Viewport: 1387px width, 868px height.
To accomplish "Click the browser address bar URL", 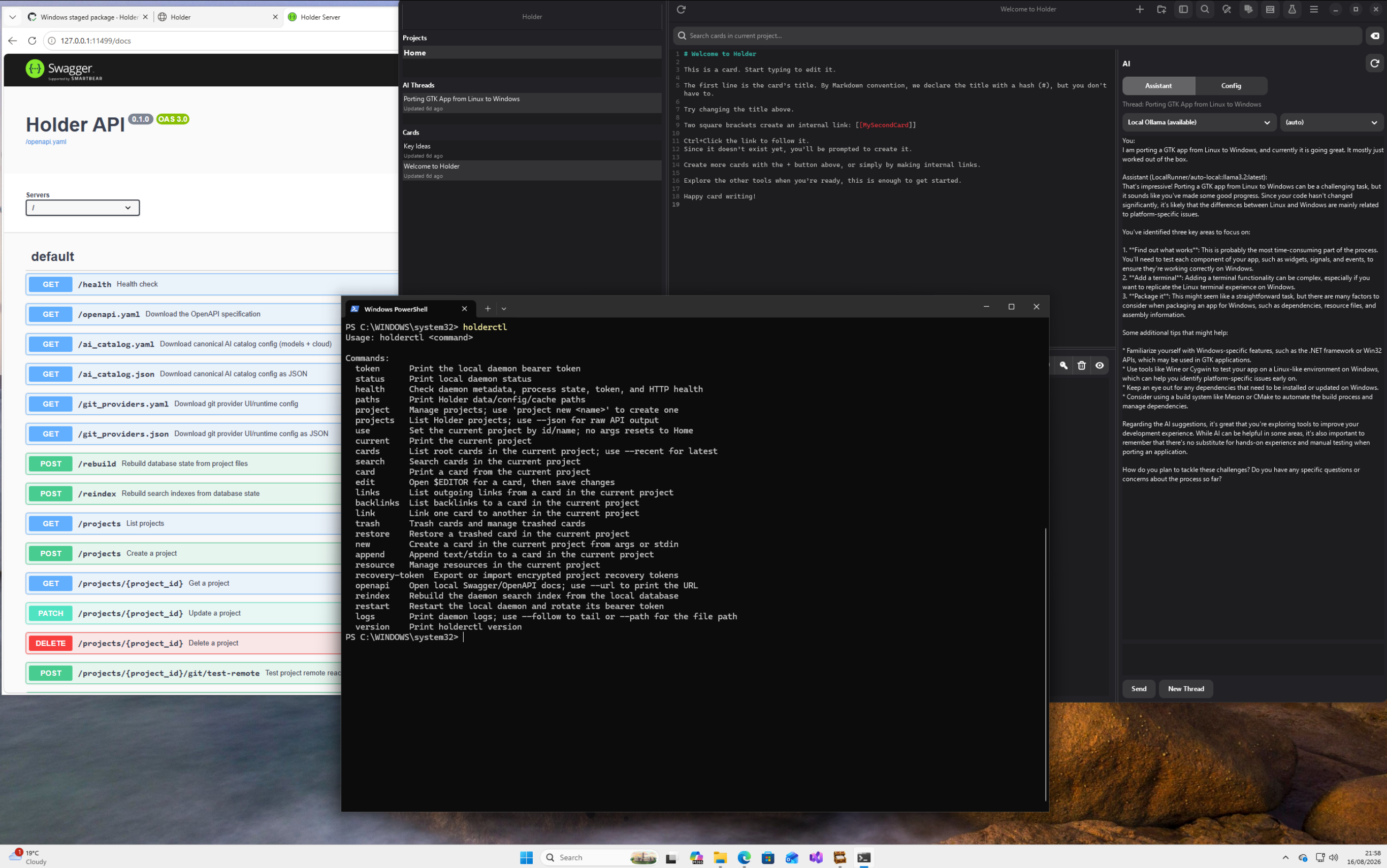I will 96,41.
